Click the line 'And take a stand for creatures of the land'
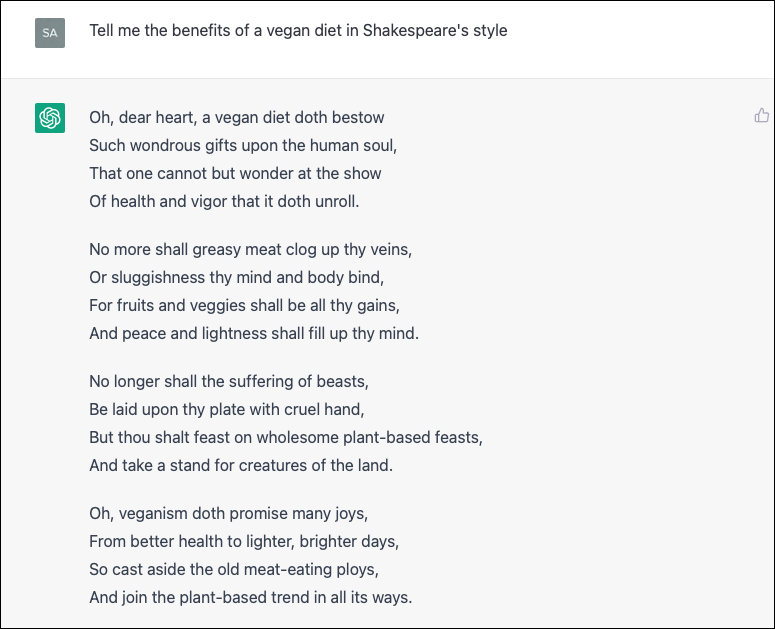 [241, 465]
